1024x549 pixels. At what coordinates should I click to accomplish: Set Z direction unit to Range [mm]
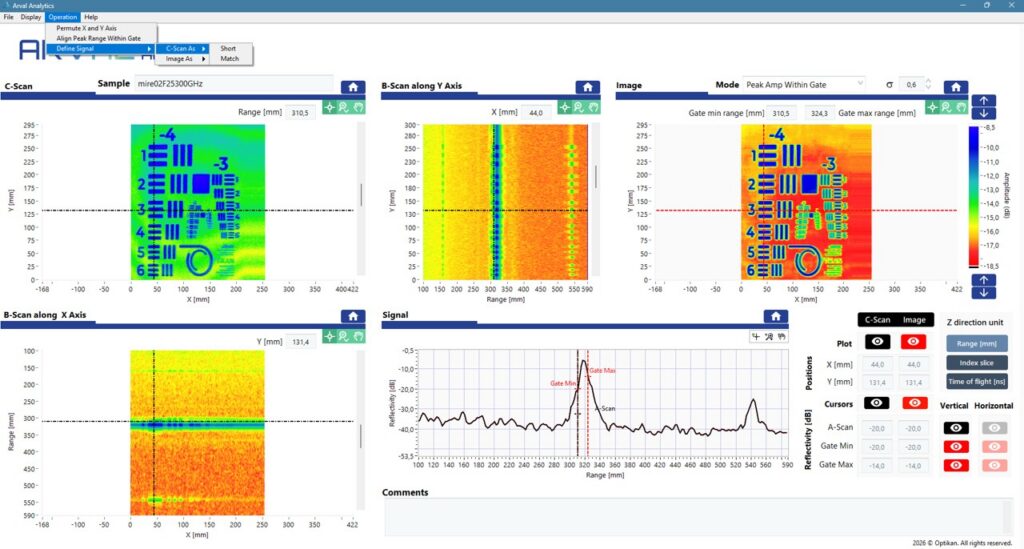pos(976,343)
